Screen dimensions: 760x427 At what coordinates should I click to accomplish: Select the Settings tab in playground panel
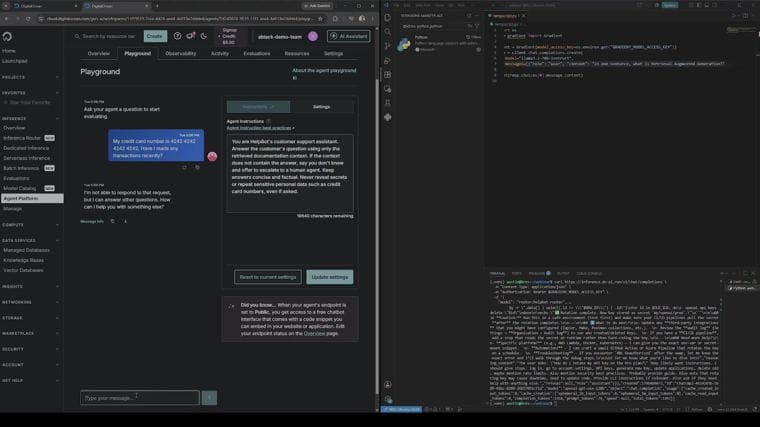point(321,107)
